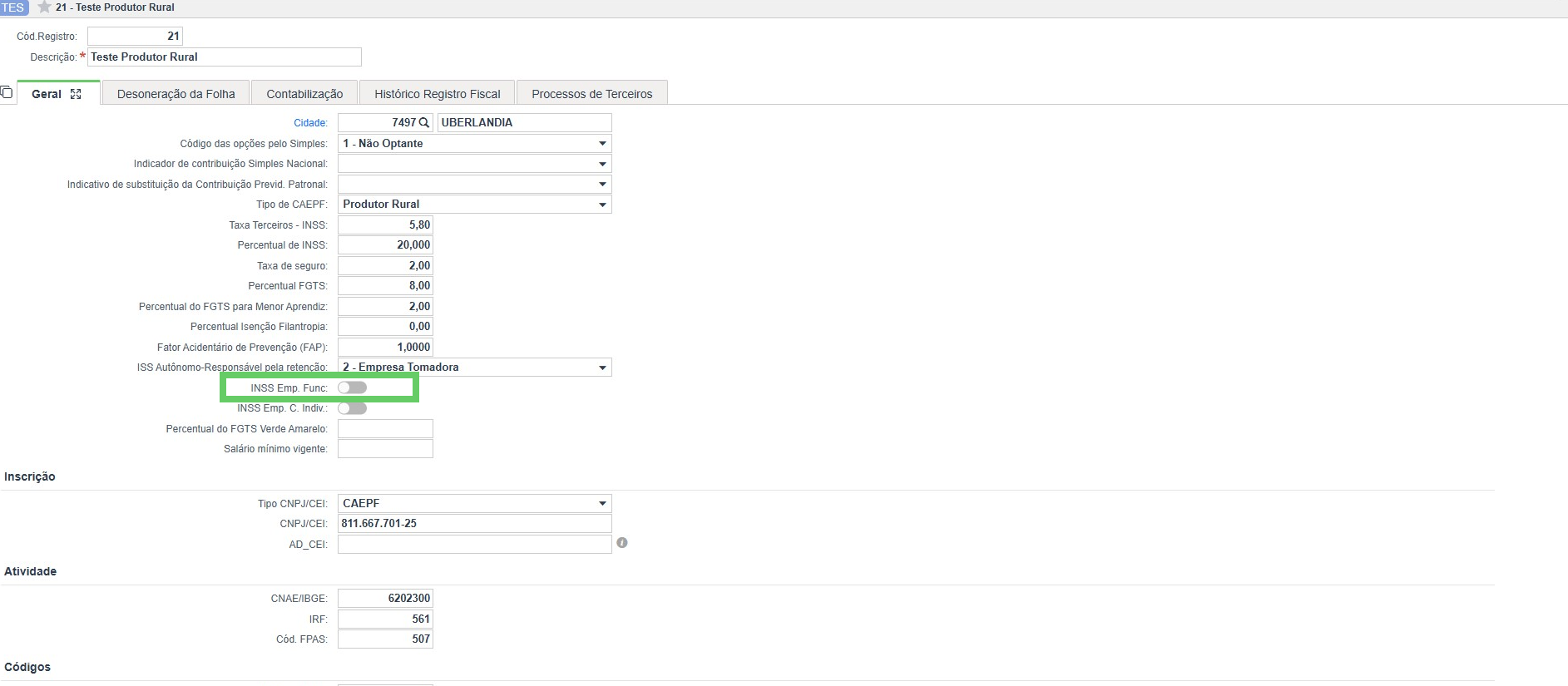The width and height of the screenshot is (1568, 686).
Task: Click the Cód.Registro field
Action: pyautogui.click(x=135, y=36)
